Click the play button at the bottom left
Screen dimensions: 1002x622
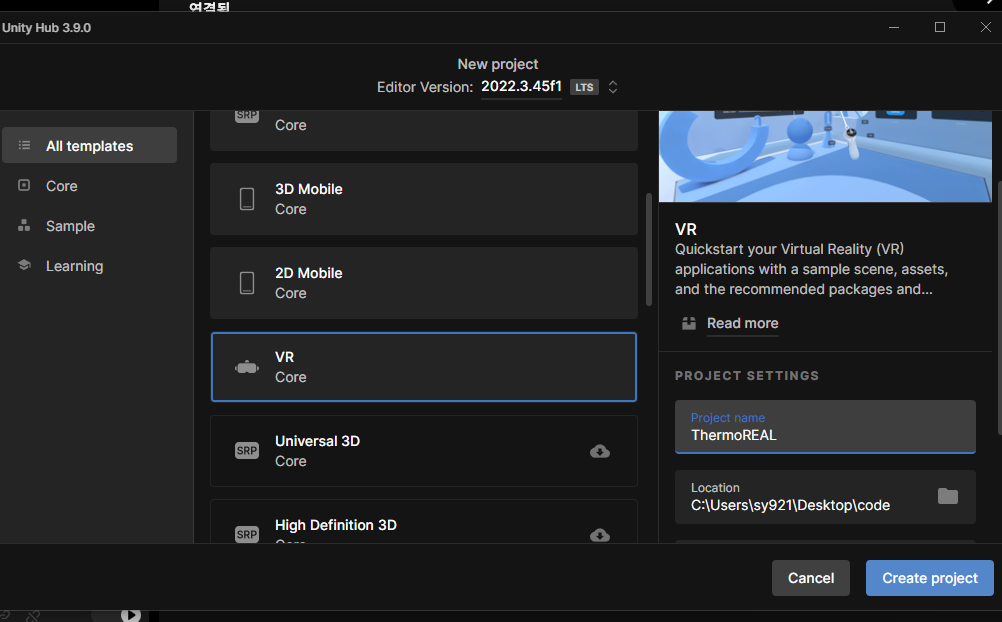tap(131, 615)
